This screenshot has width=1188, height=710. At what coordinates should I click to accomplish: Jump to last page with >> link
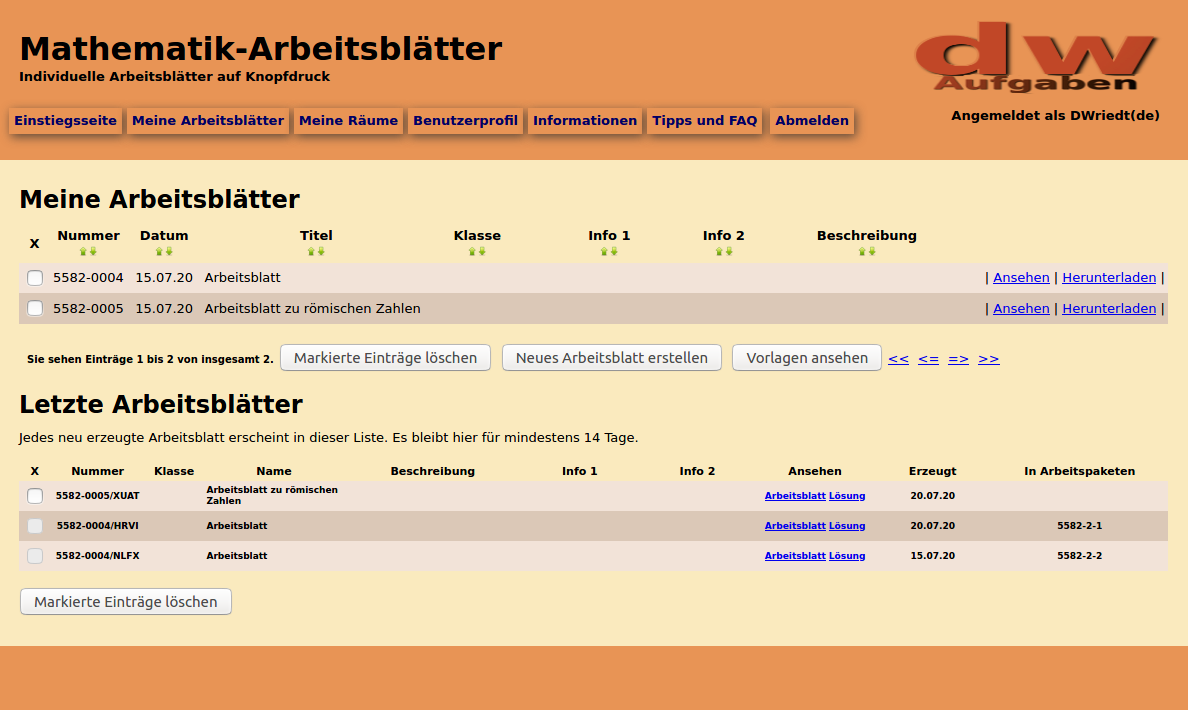pos(988,359)
